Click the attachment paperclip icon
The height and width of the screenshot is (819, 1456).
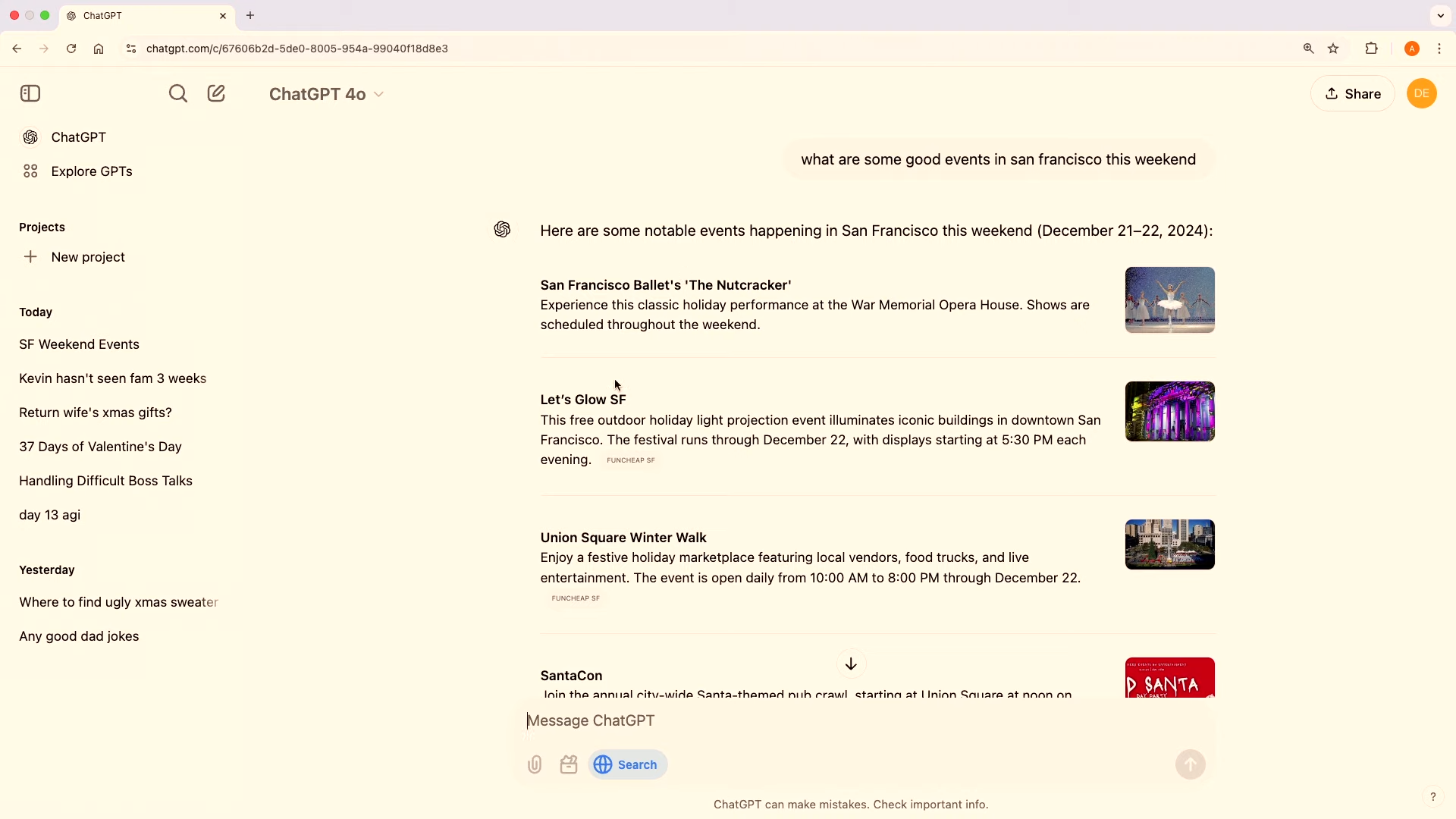[535, 765]
